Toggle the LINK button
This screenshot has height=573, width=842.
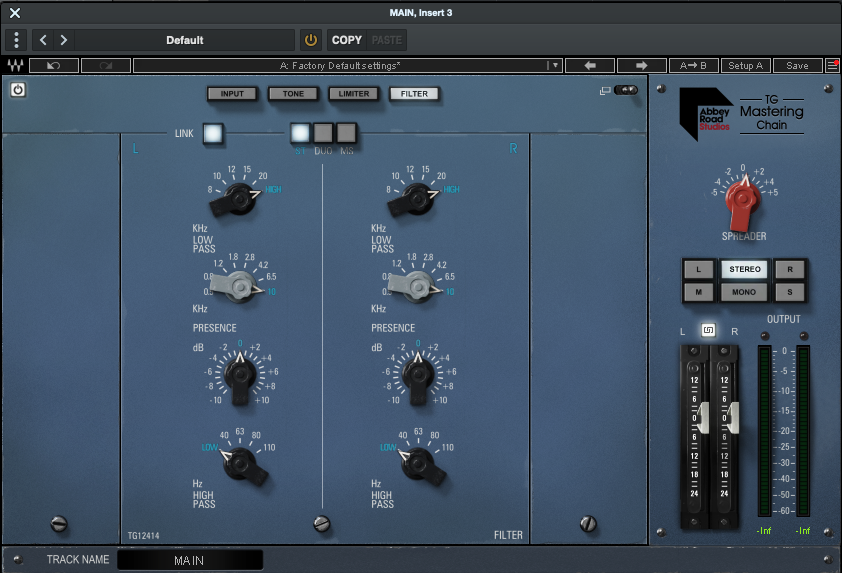click(213, 133)
